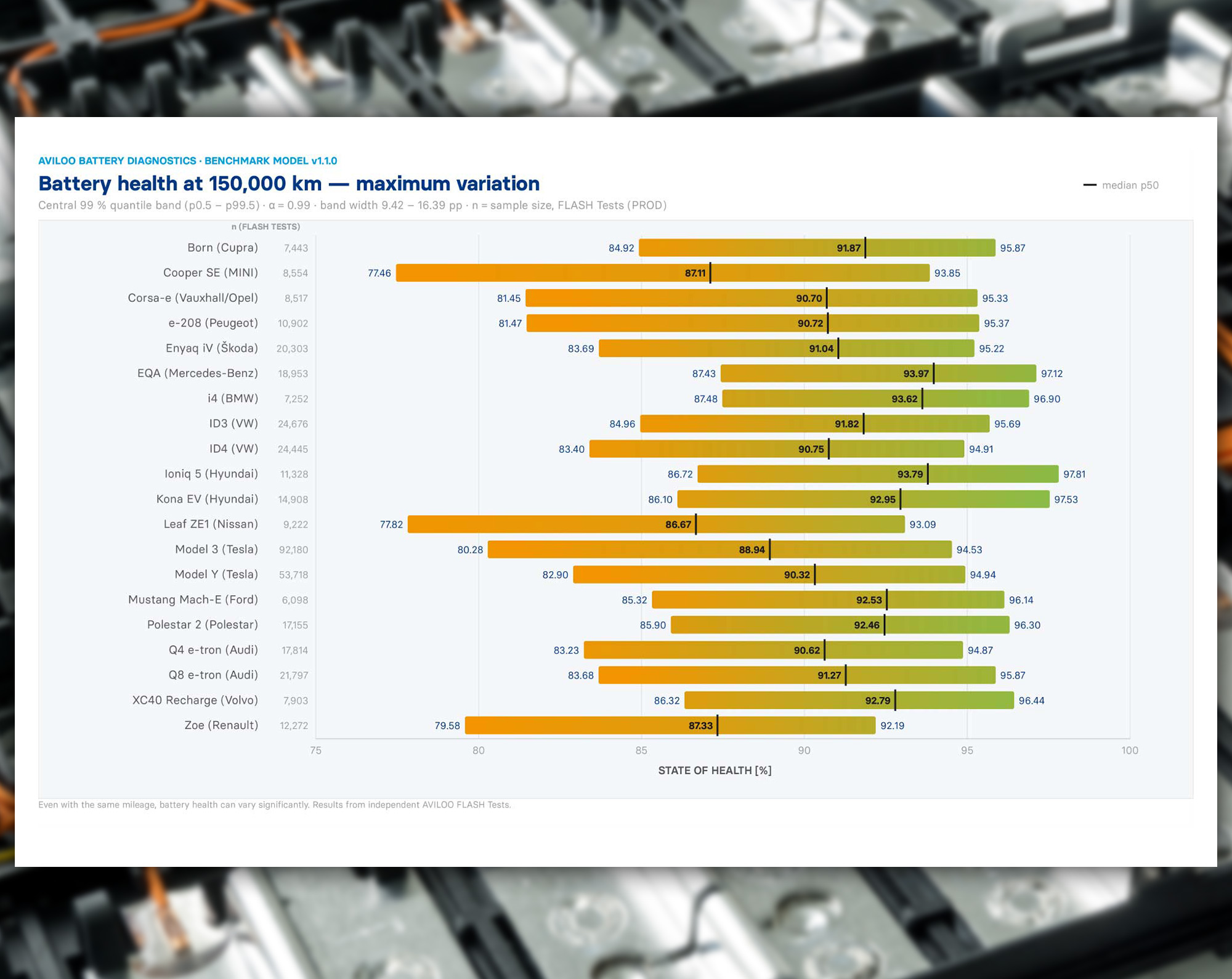Click the EQA upper bound value "97.12"
The image size is (1232, 979).
tap(1052, 374)
